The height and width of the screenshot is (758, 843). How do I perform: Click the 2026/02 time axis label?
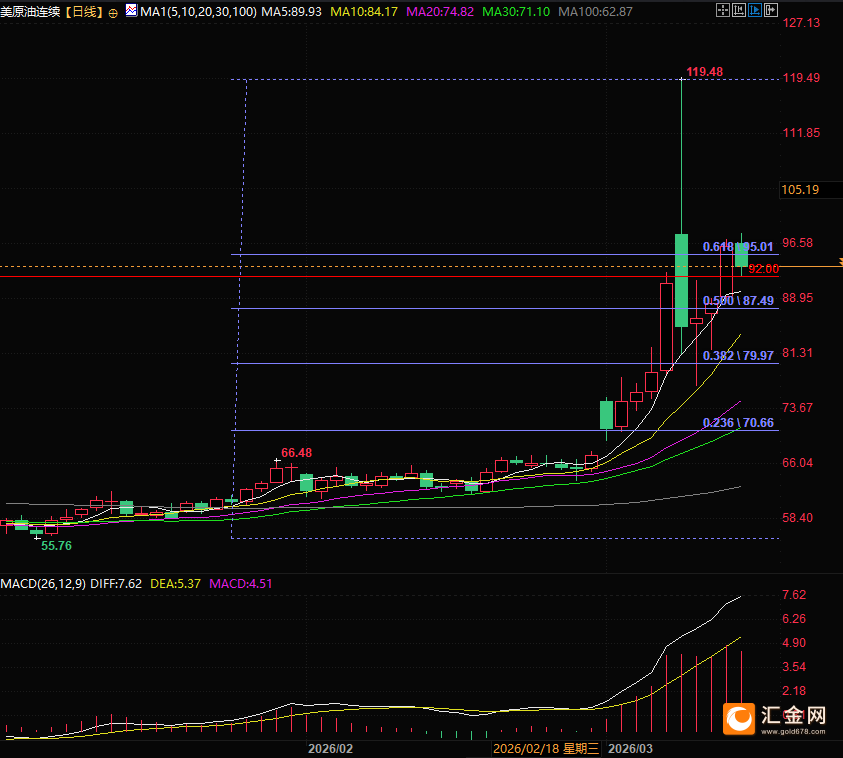pyautogui.click(x=330, y=748)
